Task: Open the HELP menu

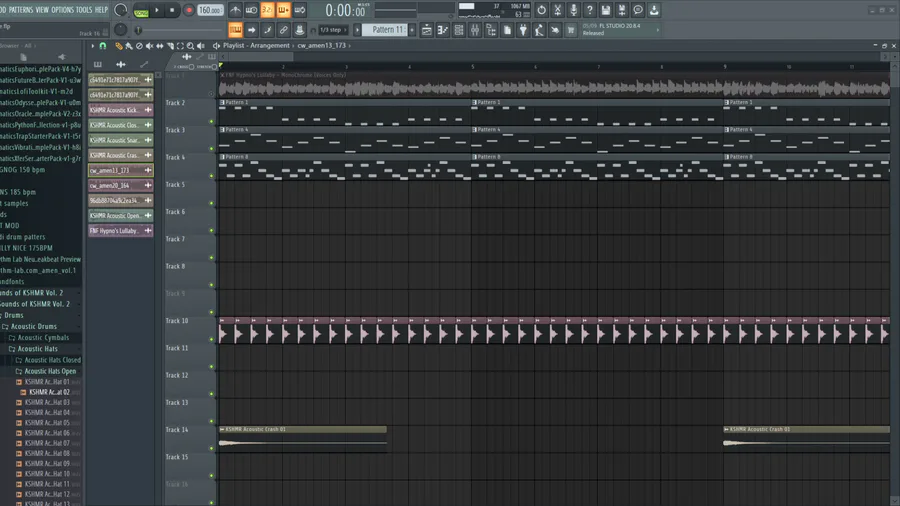Action: pyautogui.click(x=101, y=10)
